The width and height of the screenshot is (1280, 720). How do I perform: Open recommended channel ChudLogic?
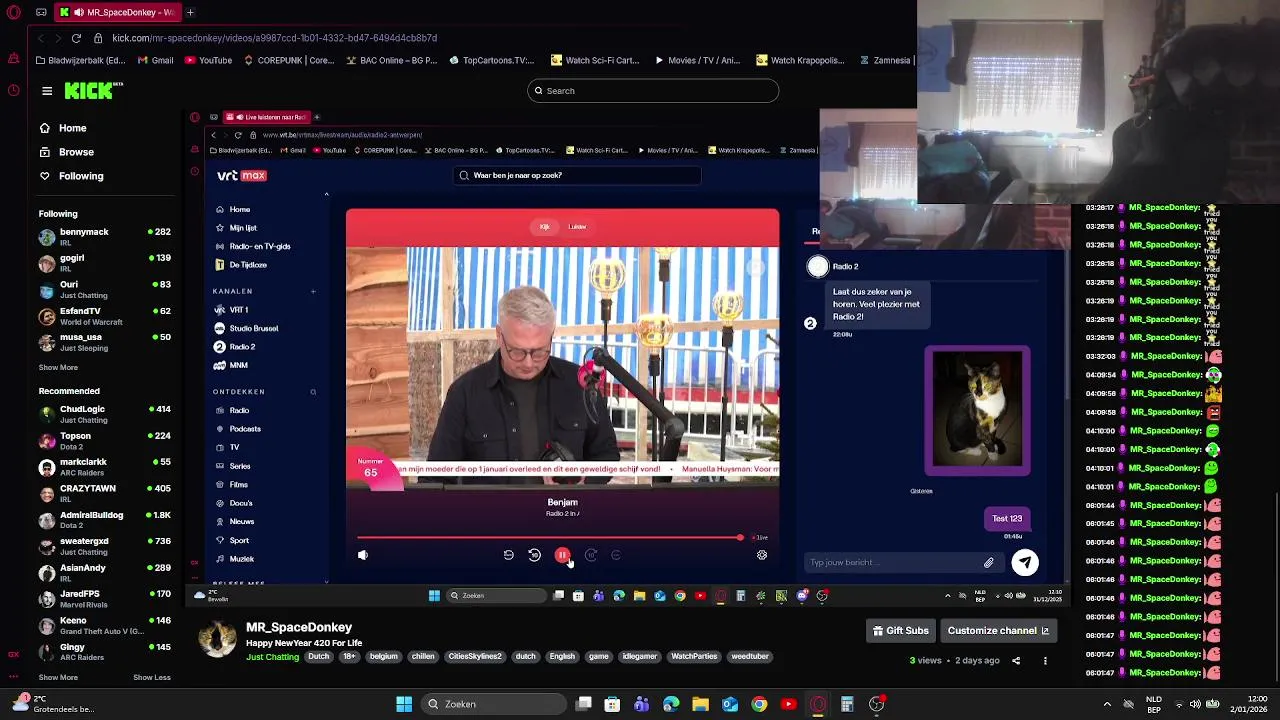(x=105, y=413)
